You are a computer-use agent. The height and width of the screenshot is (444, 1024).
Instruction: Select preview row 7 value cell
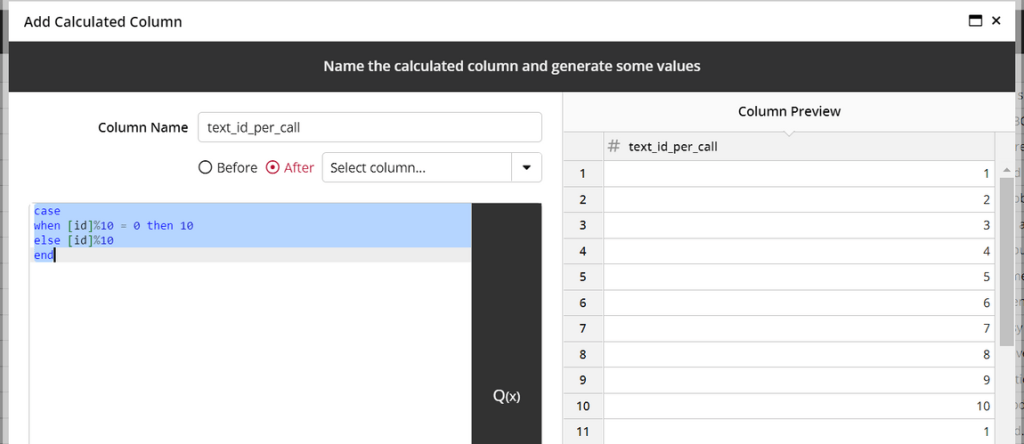(x=799, y=328)
